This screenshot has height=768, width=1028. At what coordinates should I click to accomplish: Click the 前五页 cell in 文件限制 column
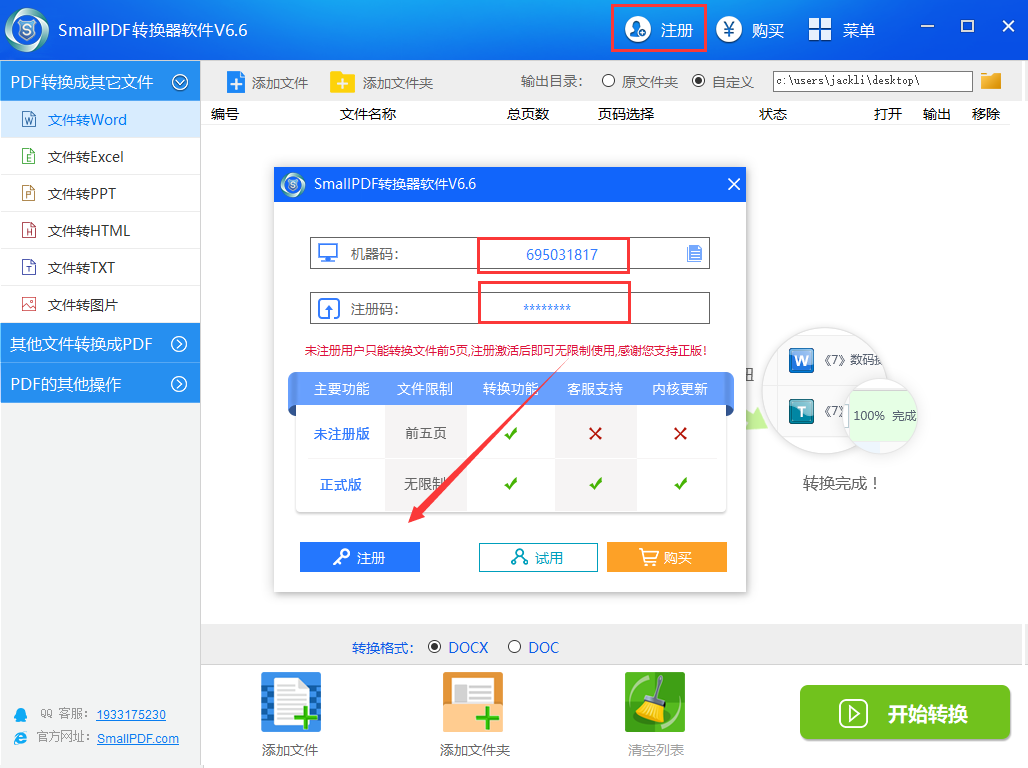click(x=425, y=433)
